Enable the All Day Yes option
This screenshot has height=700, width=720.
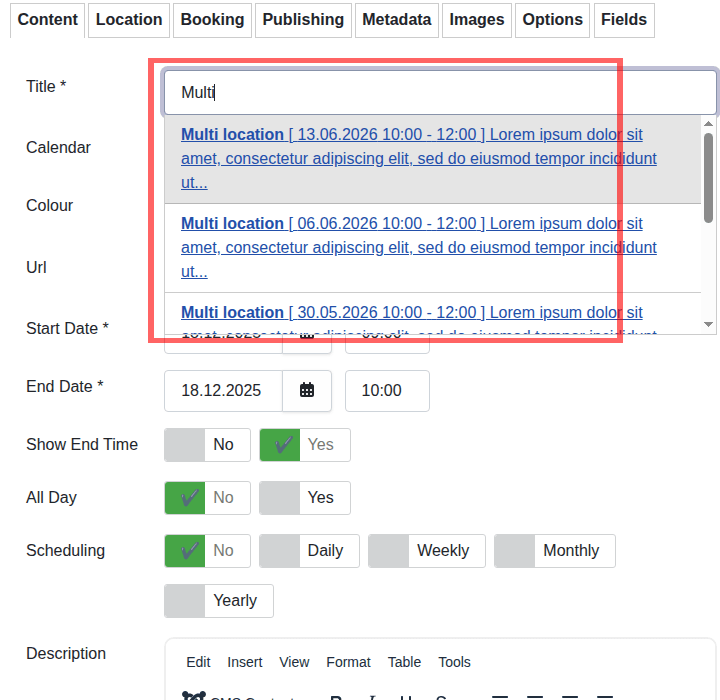coord(304,498)
